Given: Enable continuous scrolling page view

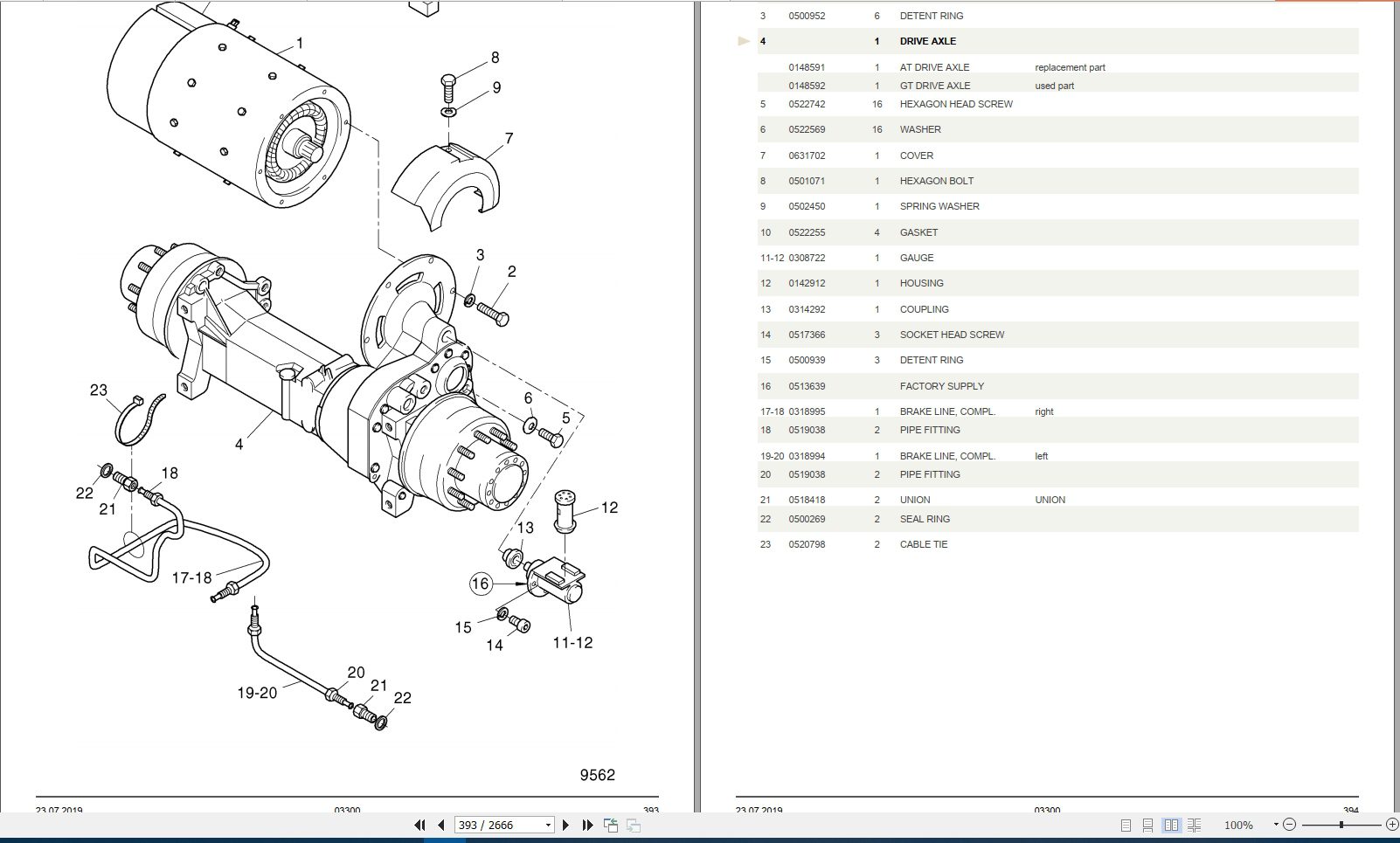Looking at the screenshot, I should 1148,825.
